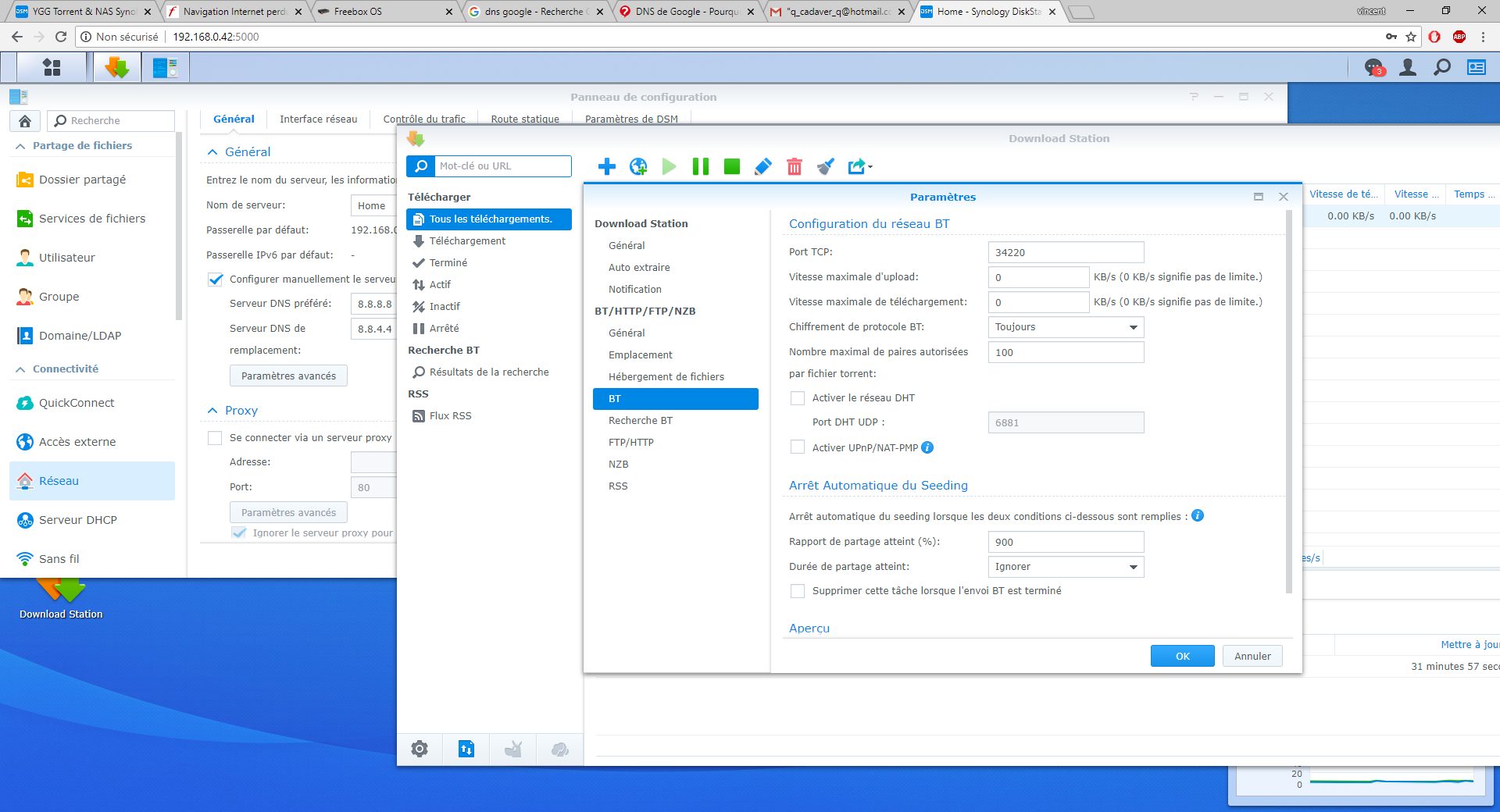This screenshot has width=1500, height=812.
Task: Tick Supprimer cette tâche after seeding checkbox
Action: coord(798,591)
